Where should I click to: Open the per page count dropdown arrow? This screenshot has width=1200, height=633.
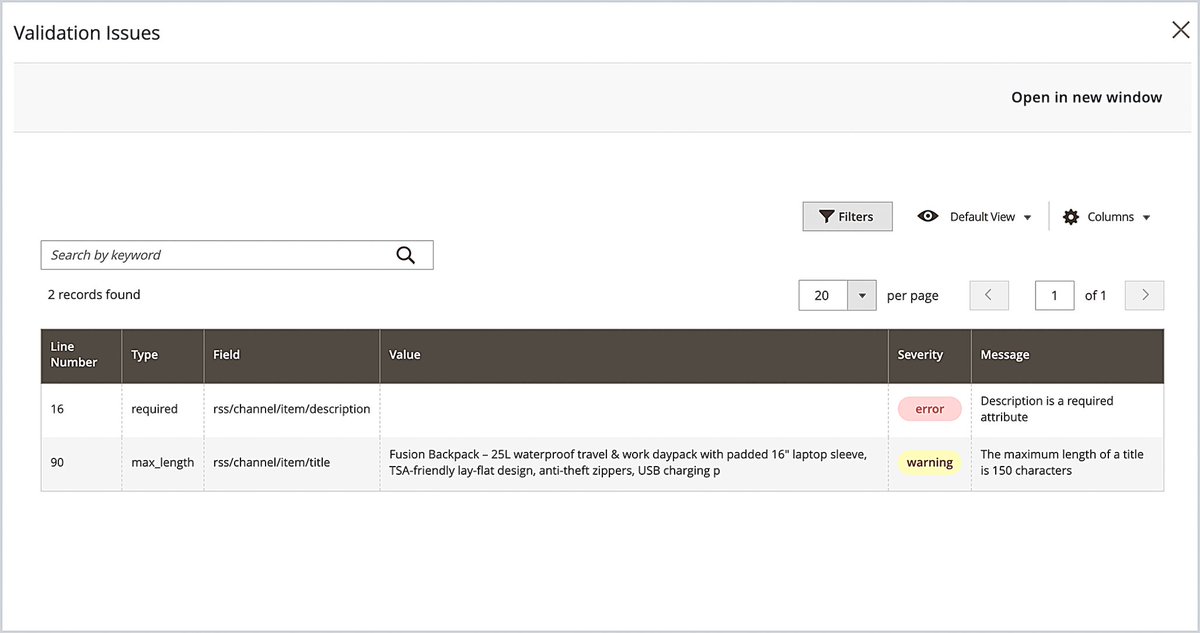coord(862,295)
